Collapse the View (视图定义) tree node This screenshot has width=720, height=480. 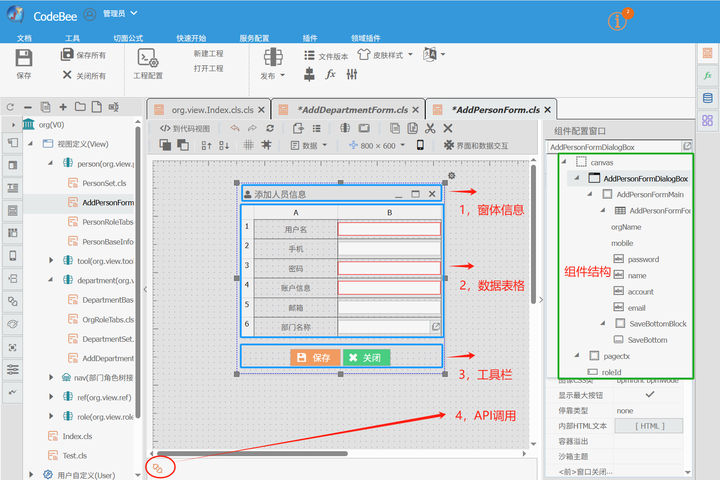click(31, 144)
